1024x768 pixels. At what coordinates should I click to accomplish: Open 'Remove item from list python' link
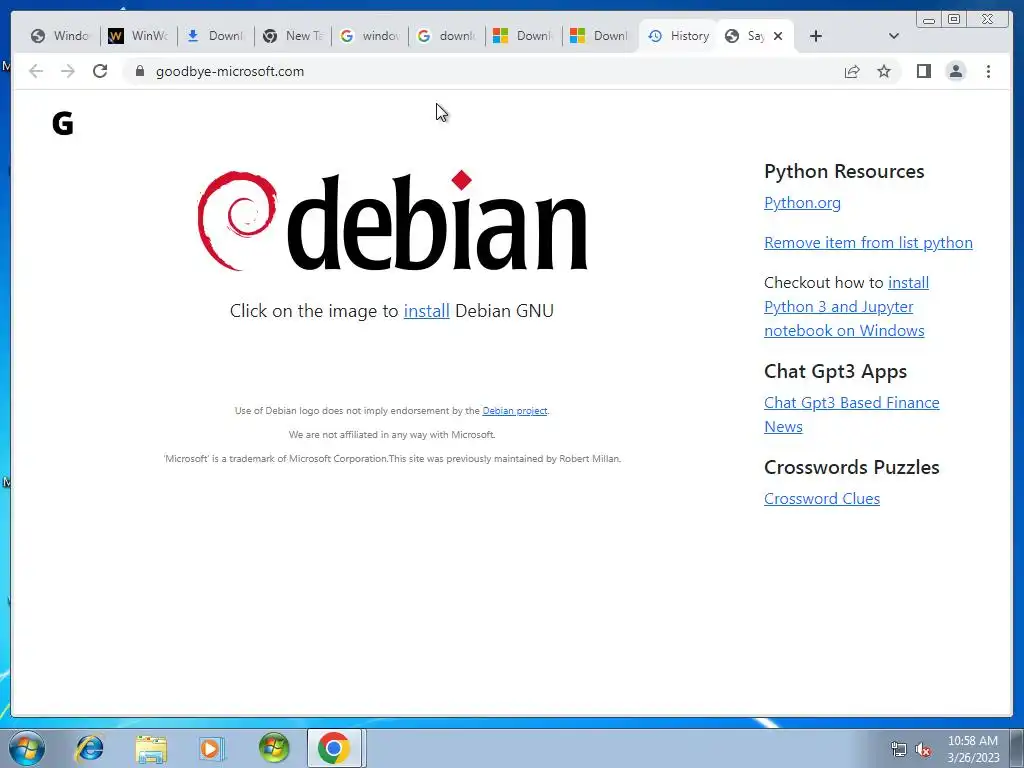pos(868,243)
